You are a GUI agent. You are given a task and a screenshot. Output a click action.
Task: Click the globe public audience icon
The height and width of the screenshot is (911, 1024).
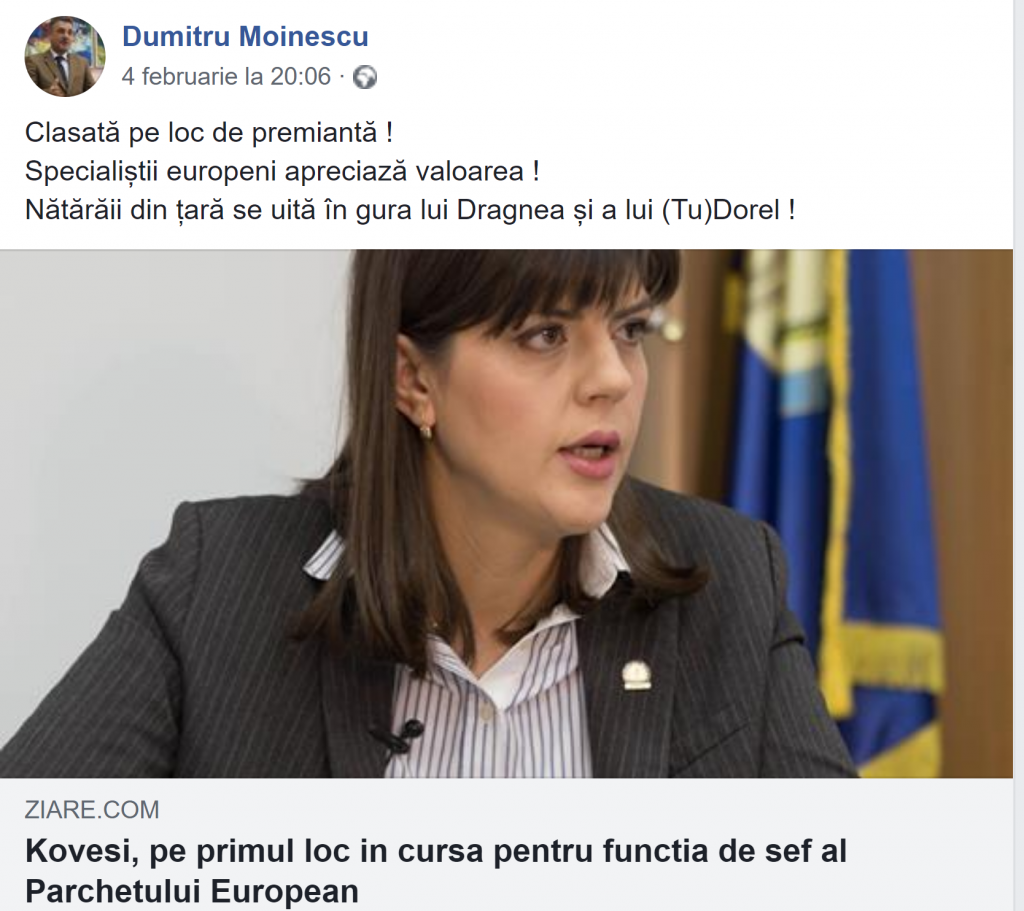(x=365, y=78)
